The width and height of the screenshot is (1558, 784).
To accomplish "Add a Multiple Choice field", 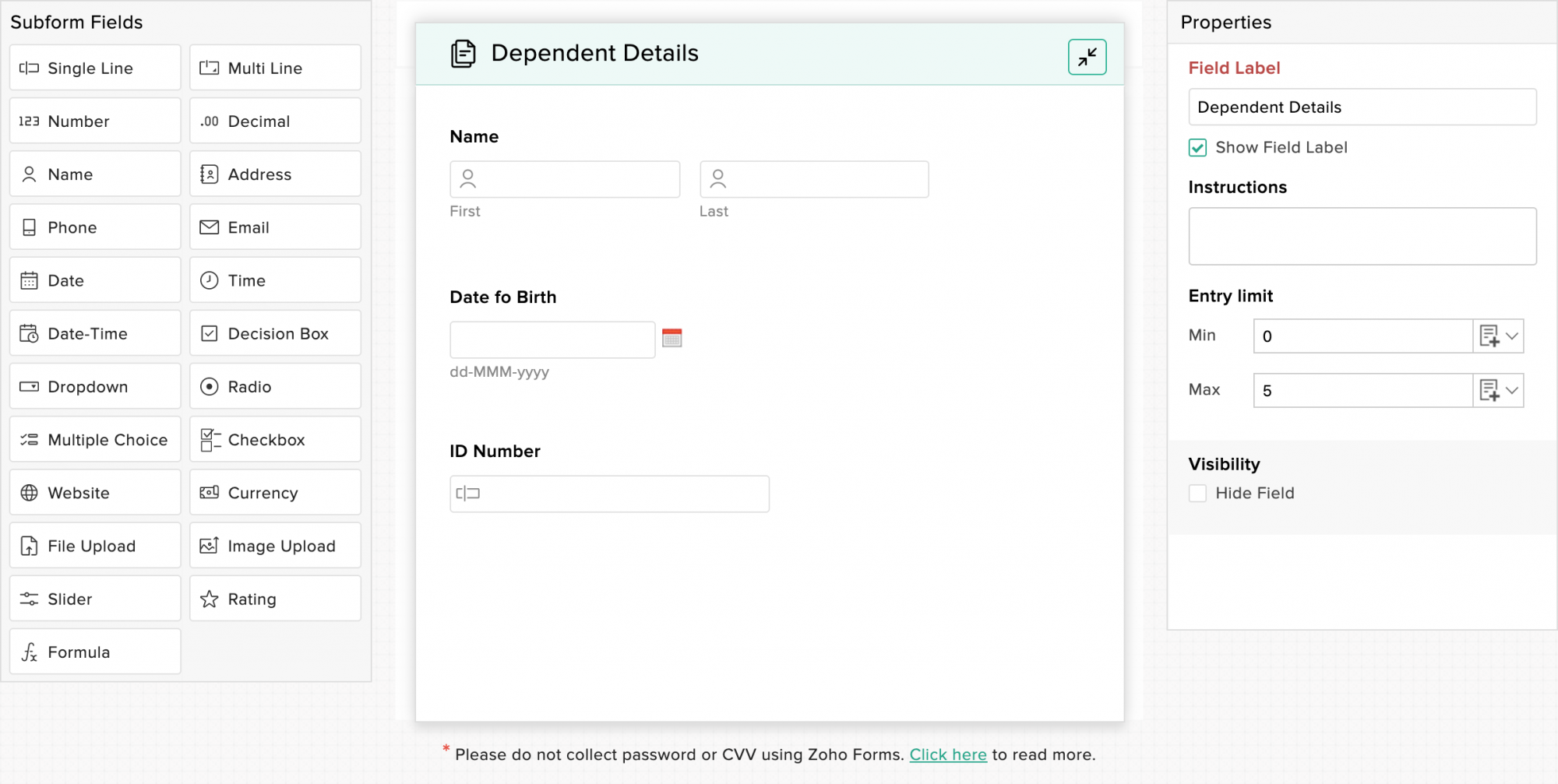I will click(95, 440).
